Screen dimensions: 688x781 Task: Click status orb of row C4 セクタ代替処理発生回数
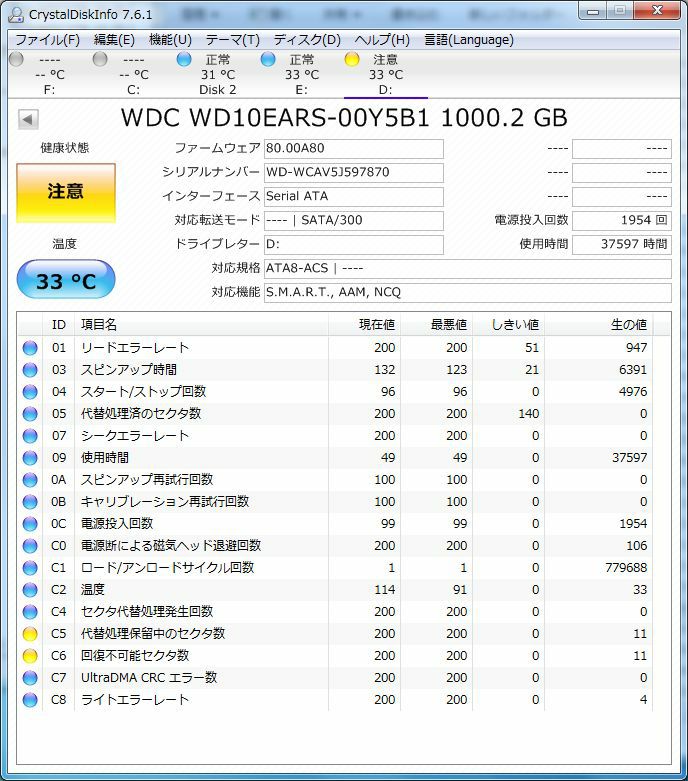click(x=30, y=612)
